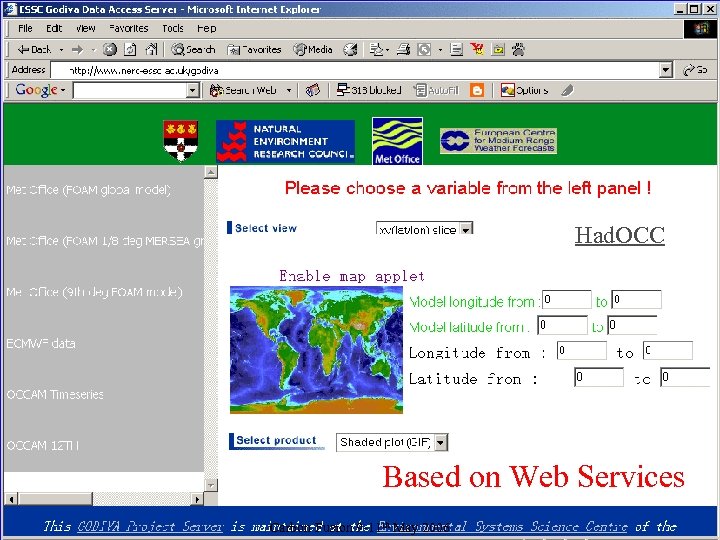Select Met Office FOAM 1/8 deg MERSEA
Viewport: 720px width, 540px height.
click(105, 241)
